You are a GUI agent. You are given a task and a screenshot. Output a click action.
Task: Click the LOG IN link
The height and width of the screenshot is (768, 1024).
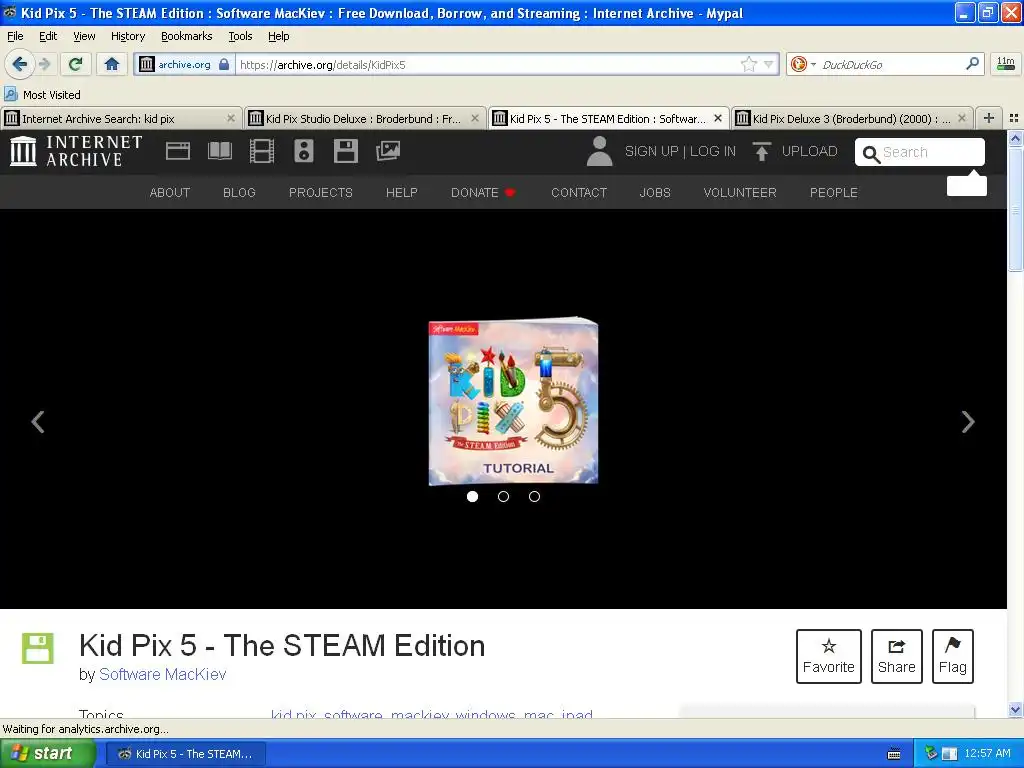712,152
